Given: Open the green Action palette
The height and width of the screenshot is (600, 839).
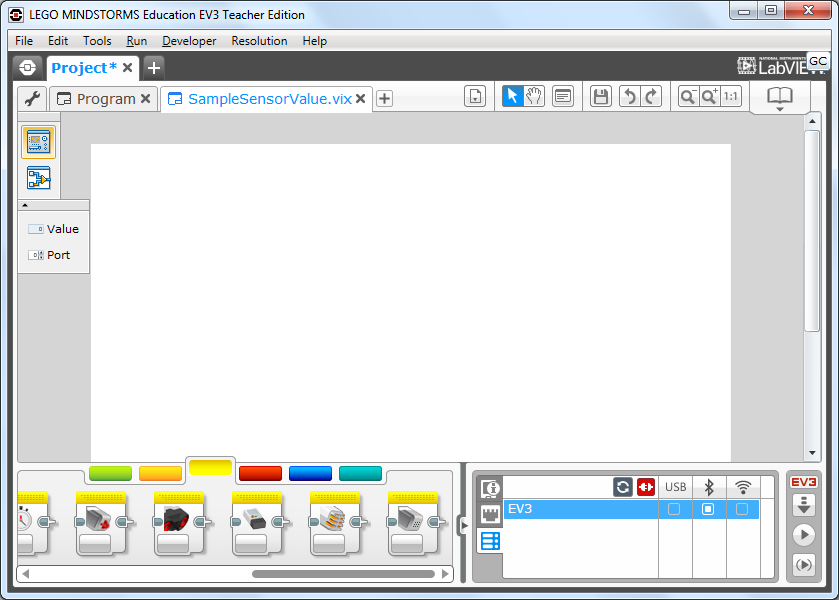Looking at the screenshot, I should coord(110,473).
